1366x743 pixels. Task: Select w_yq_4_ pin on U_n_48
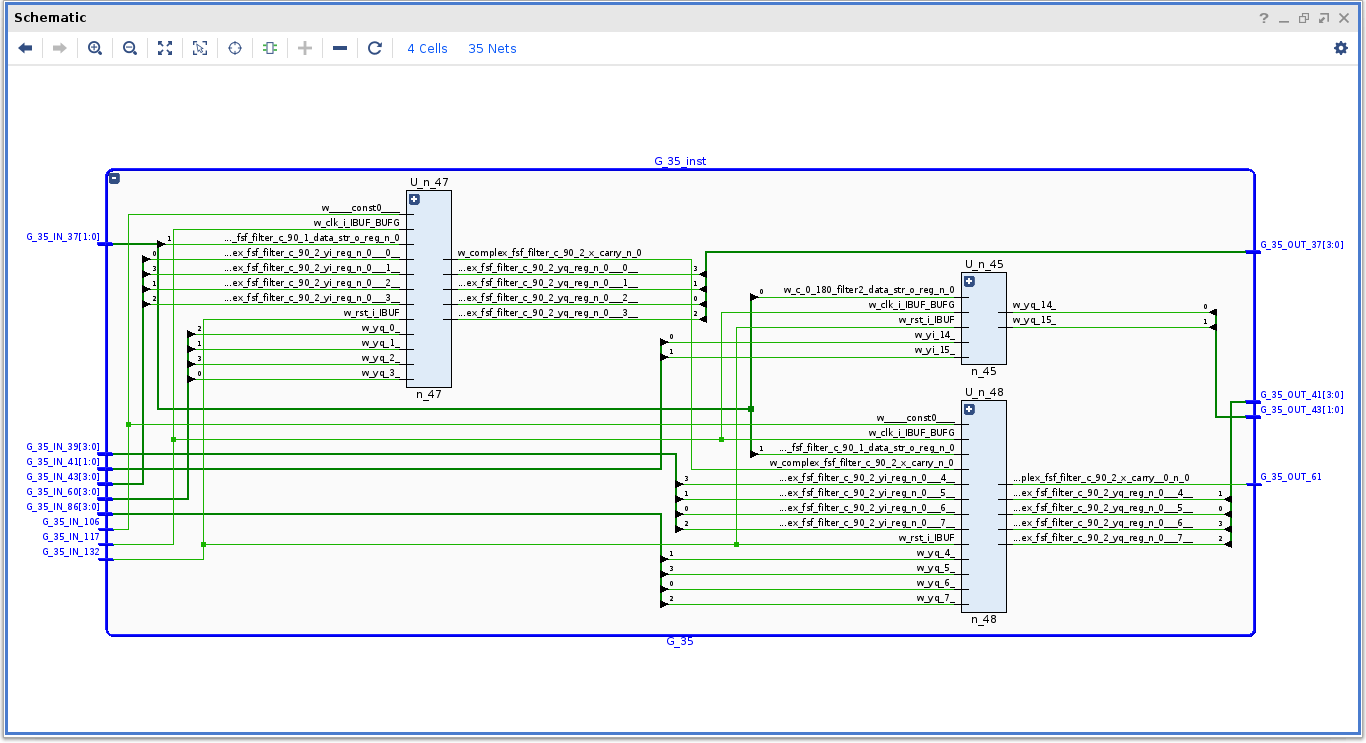click(935, 553)
